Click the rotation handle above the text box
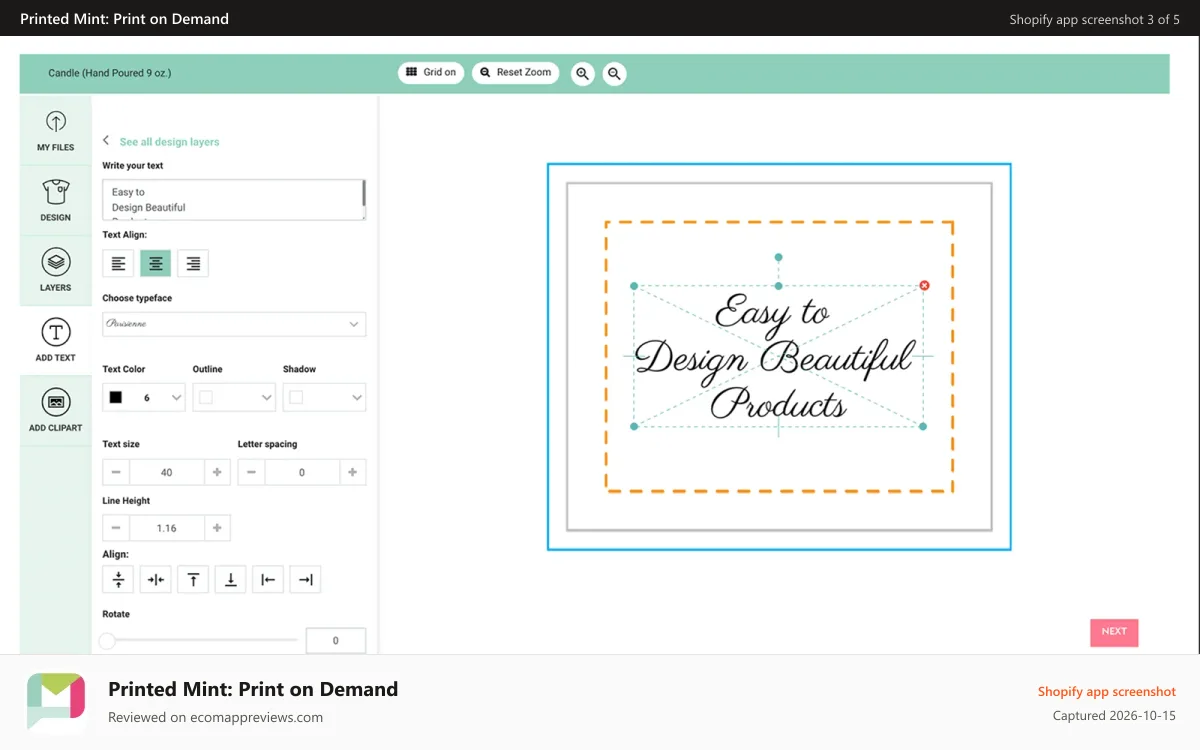This screenshot has width=1200, height=750. [779, 257]
